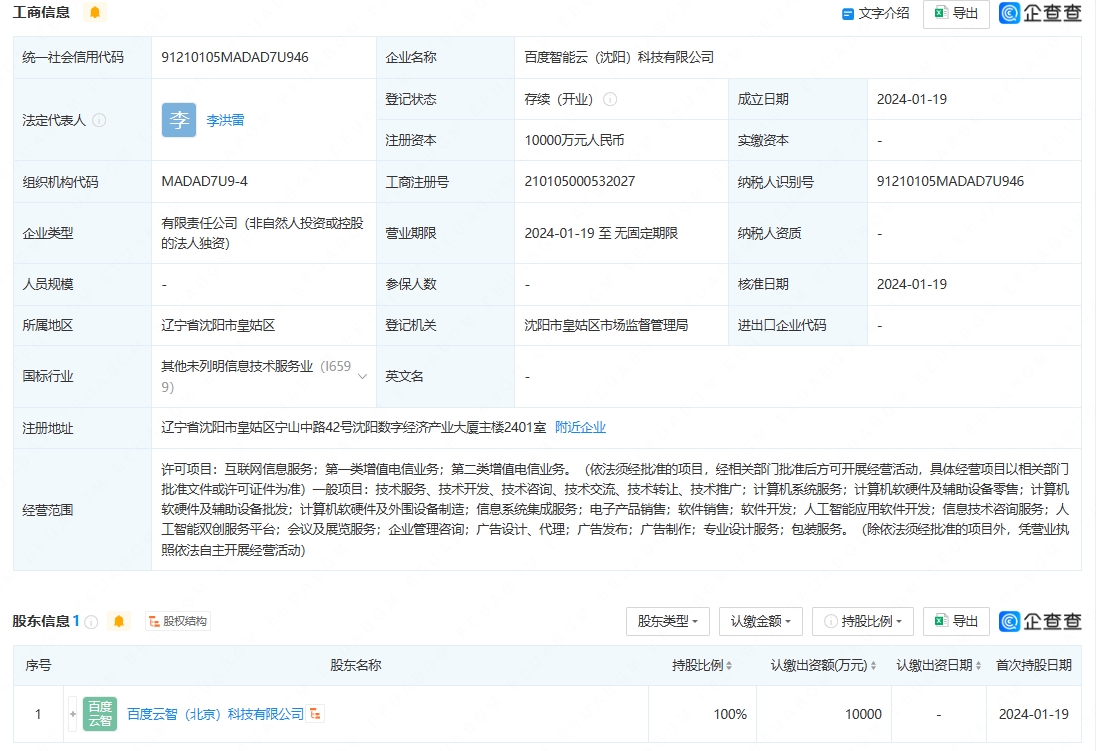Click the info icon next to 法定代表人
The width and height of the screenshot is (1096, 751).
(x=99, y=120)
